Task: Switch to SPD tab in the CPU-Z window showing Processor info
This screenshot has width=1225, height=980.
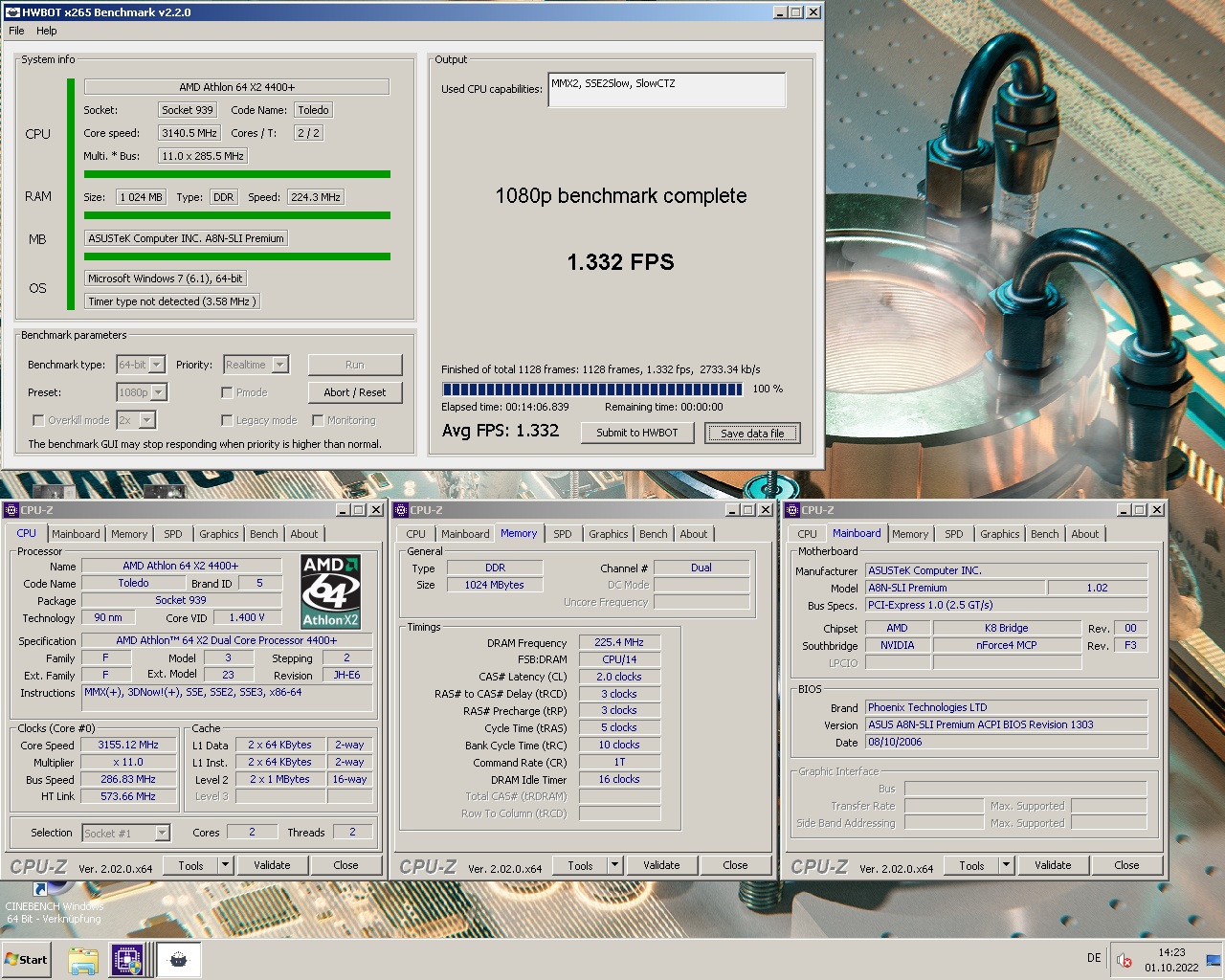Action: tap(173, 534)
